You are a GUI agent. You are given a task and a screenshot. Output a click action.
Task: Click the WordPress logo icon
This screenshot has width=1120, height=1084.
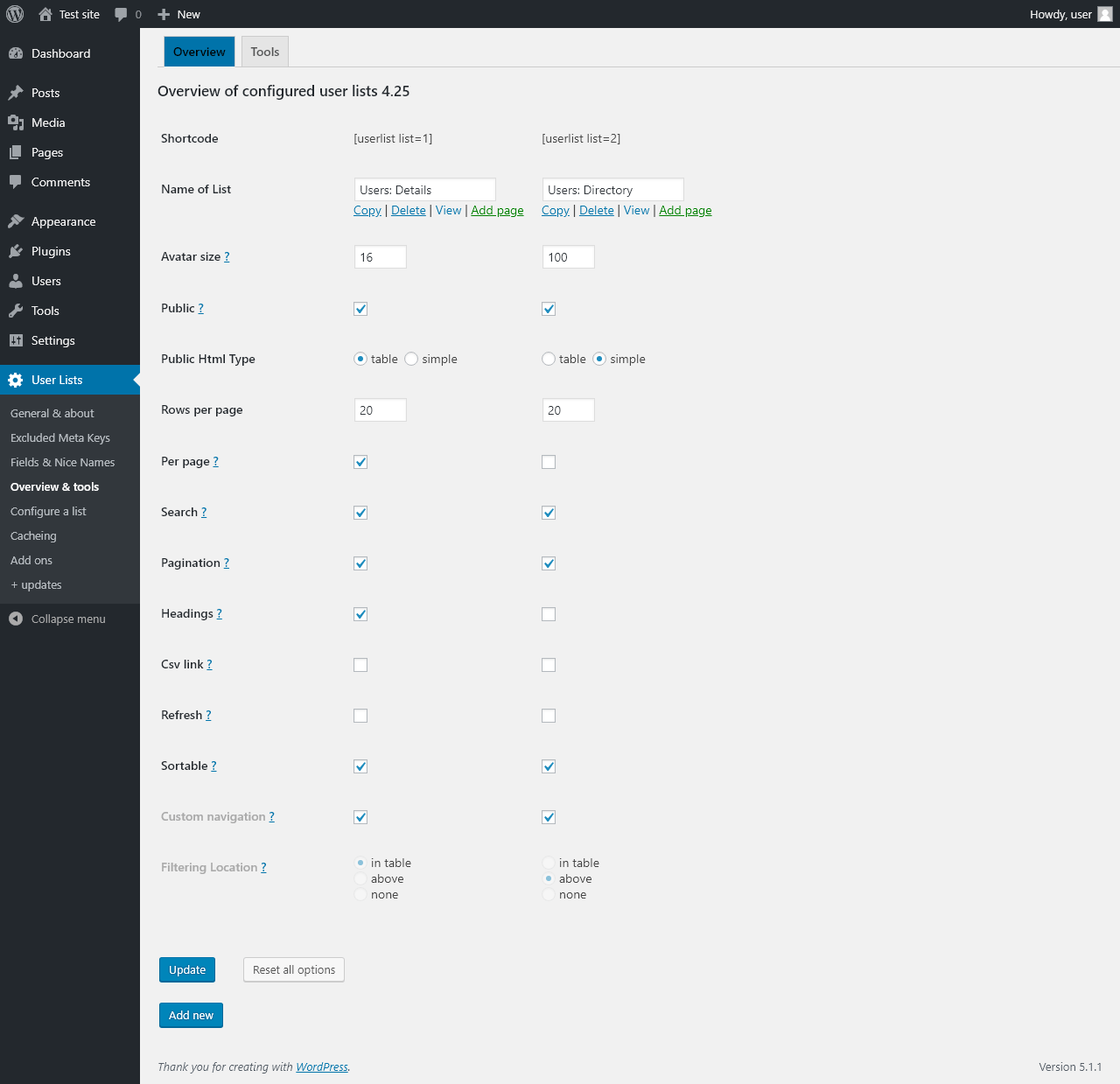pos(15,14)
